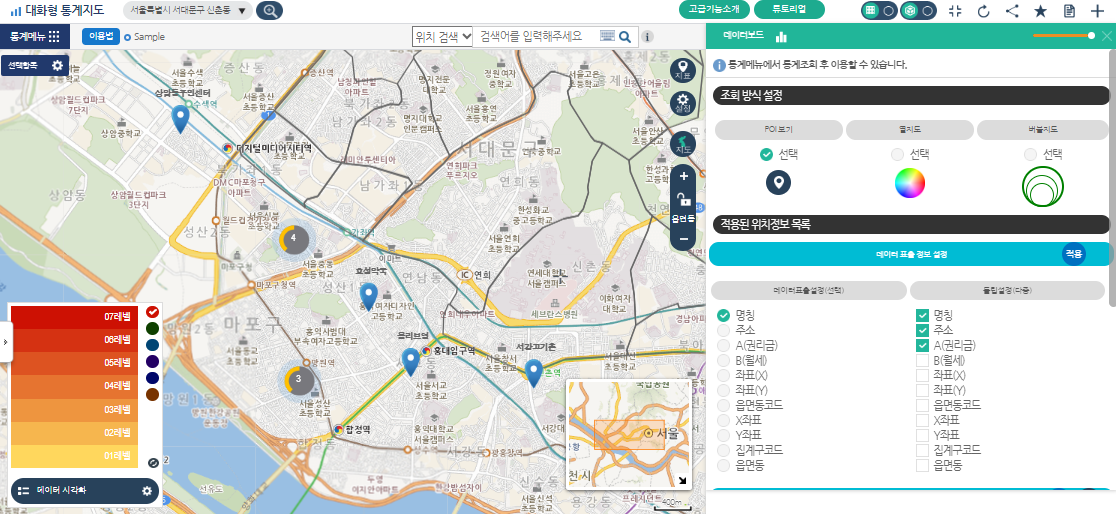The image size is (1116, 514).
Task: Open the 지표 indicator map button
Action: (683, 69)
